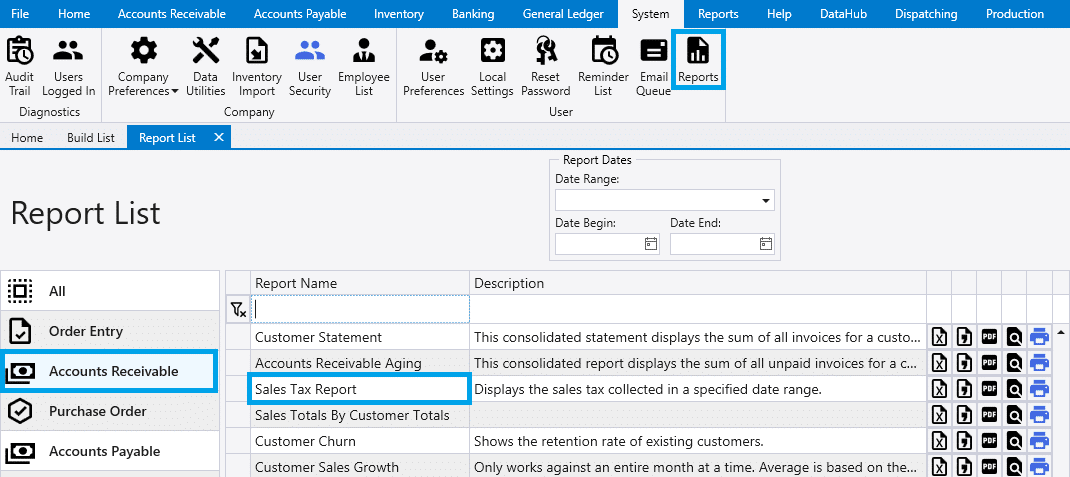Open the Employee List
This screenshot has width=1070, height=477.
tap(364, 66)
